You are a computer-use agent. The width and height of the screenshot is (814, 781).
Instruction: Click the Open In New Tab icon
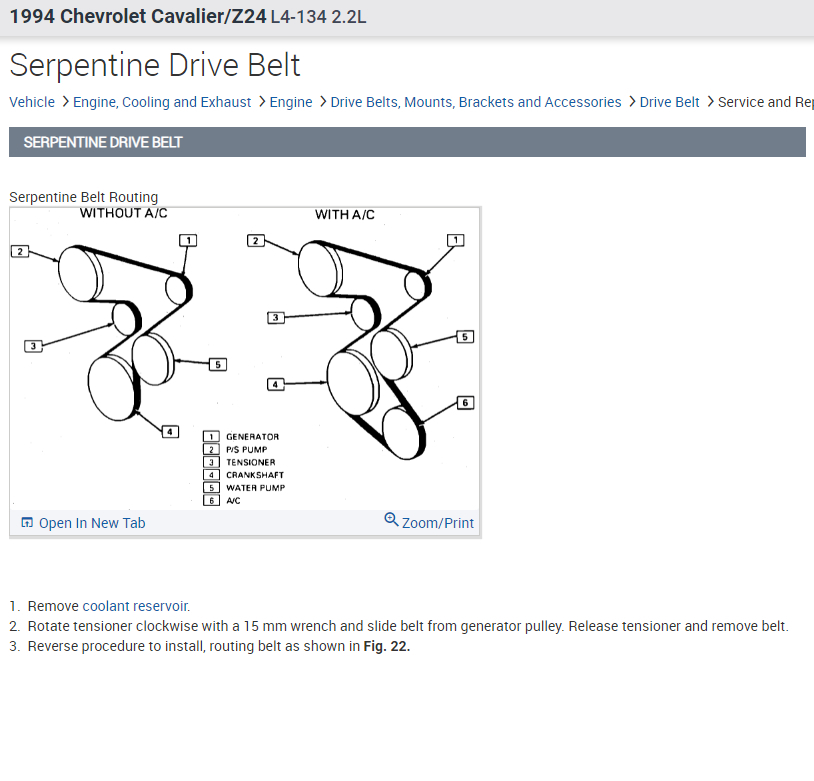(27, 522)
